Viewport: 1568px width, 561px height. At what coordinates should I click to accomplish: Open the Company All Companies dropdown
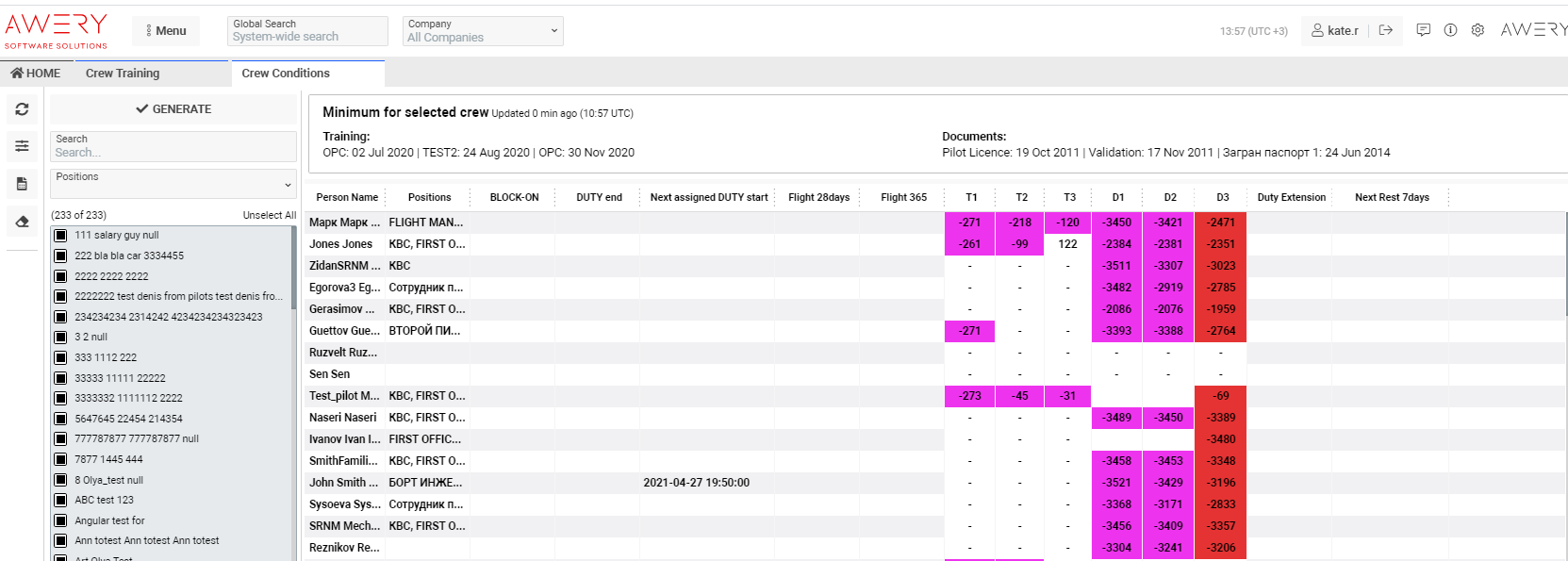(483, 31)
